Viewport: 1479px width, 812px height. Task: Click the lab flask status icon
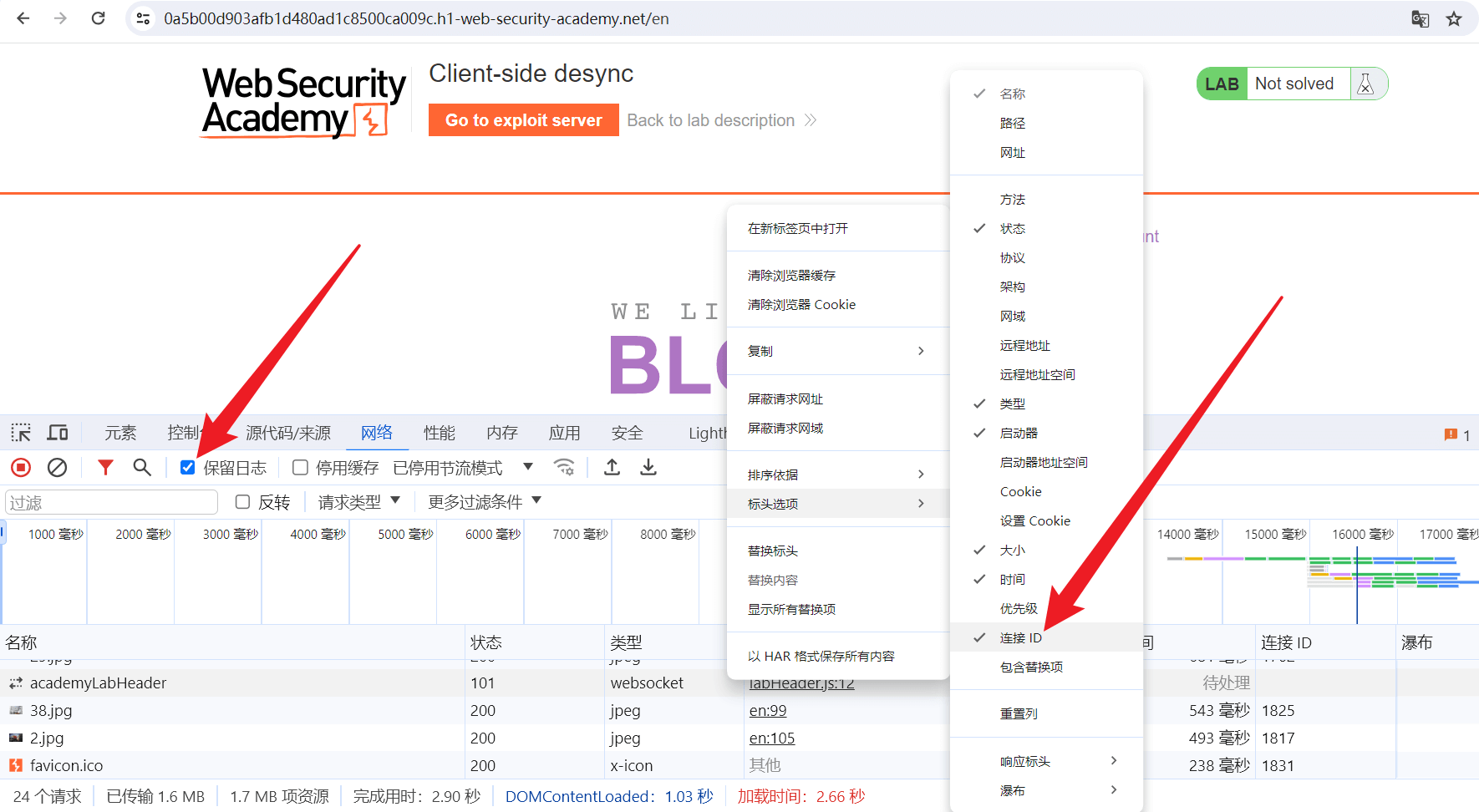coord(1365,84)
